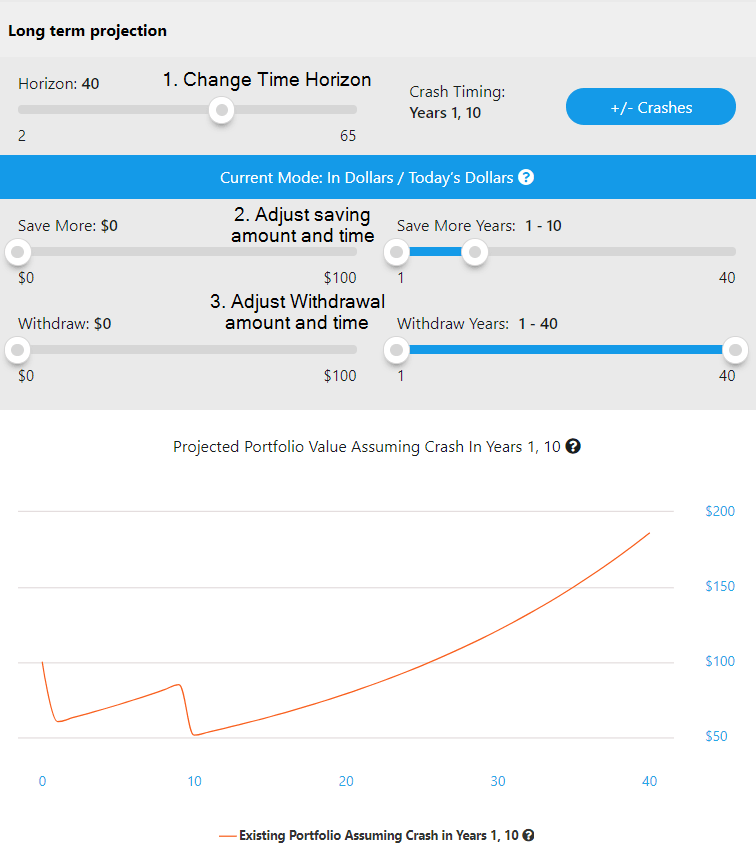Click the orange legend line marker

pyautogui.click(x=227, y=835)
